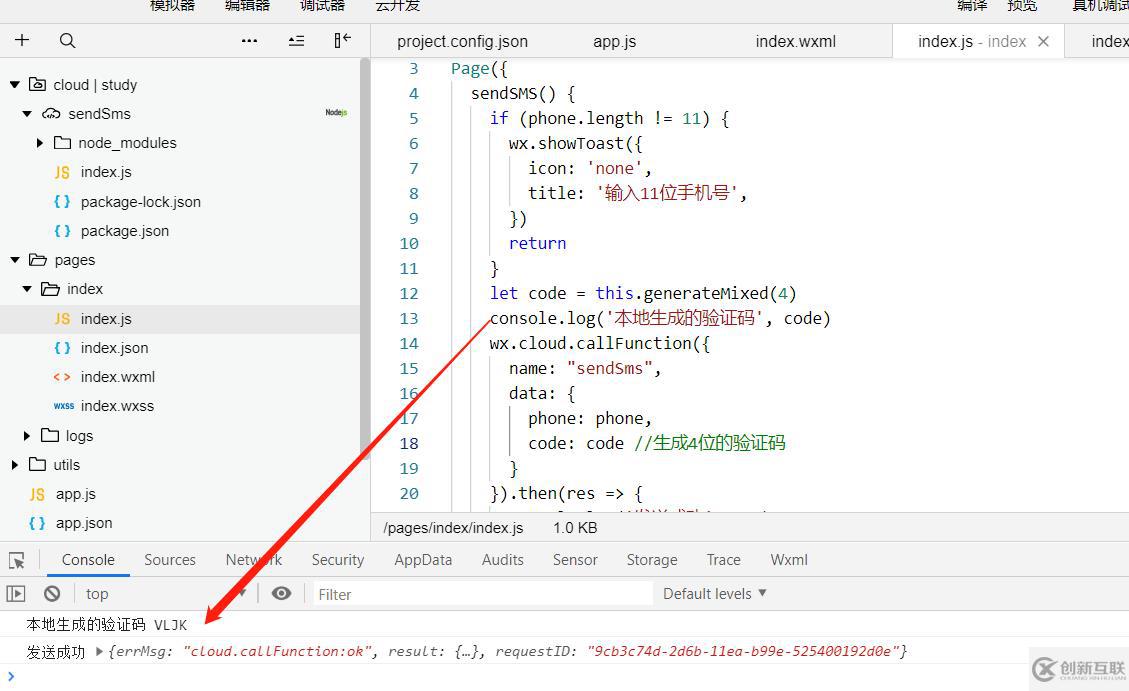Expand the errMsg object in console
Screen dimensions: 1129x691
pos(100,651)
